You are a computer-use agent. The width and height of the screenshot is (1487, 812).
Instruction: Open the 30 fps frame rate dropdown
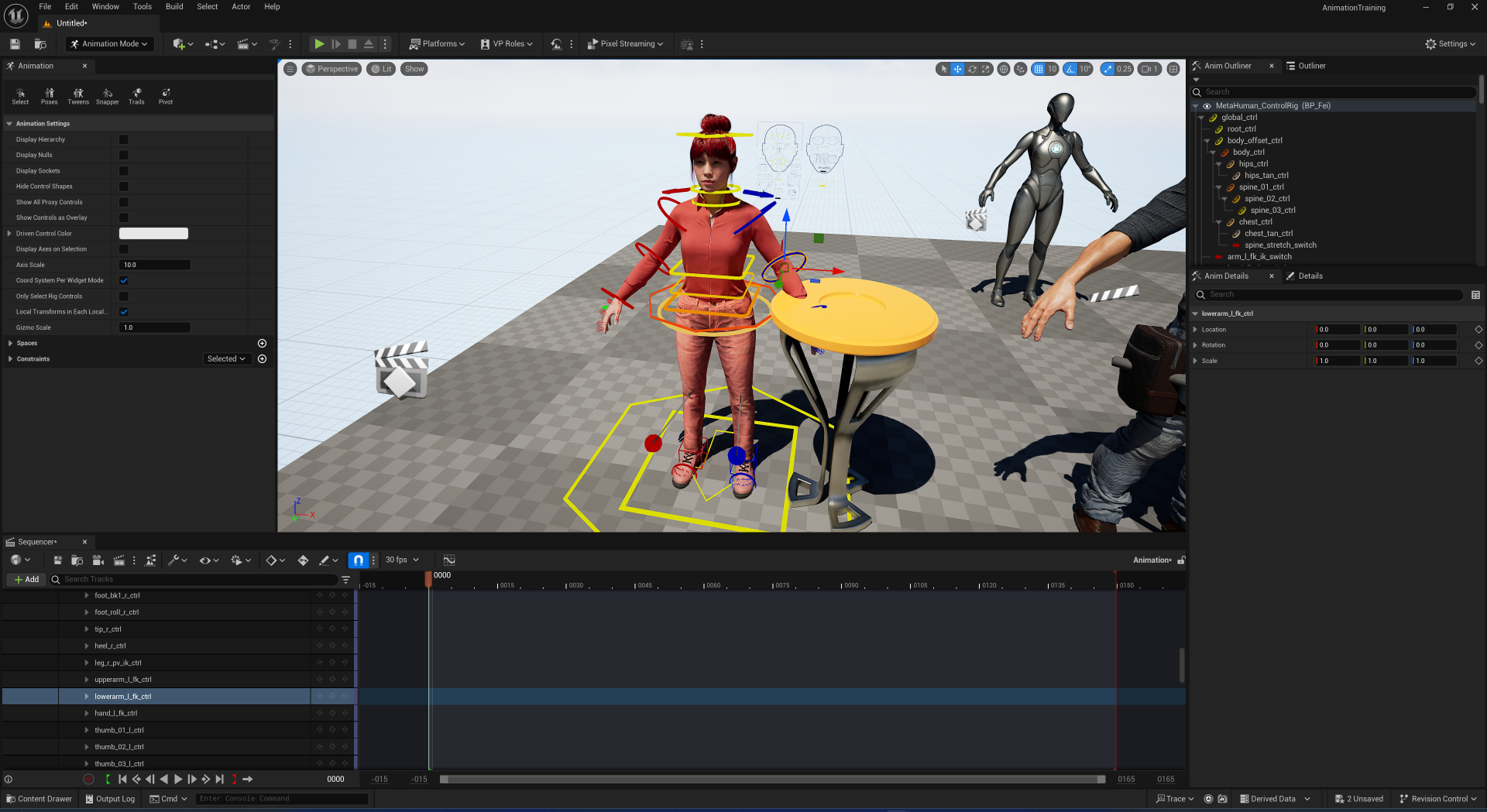(402, 560)
